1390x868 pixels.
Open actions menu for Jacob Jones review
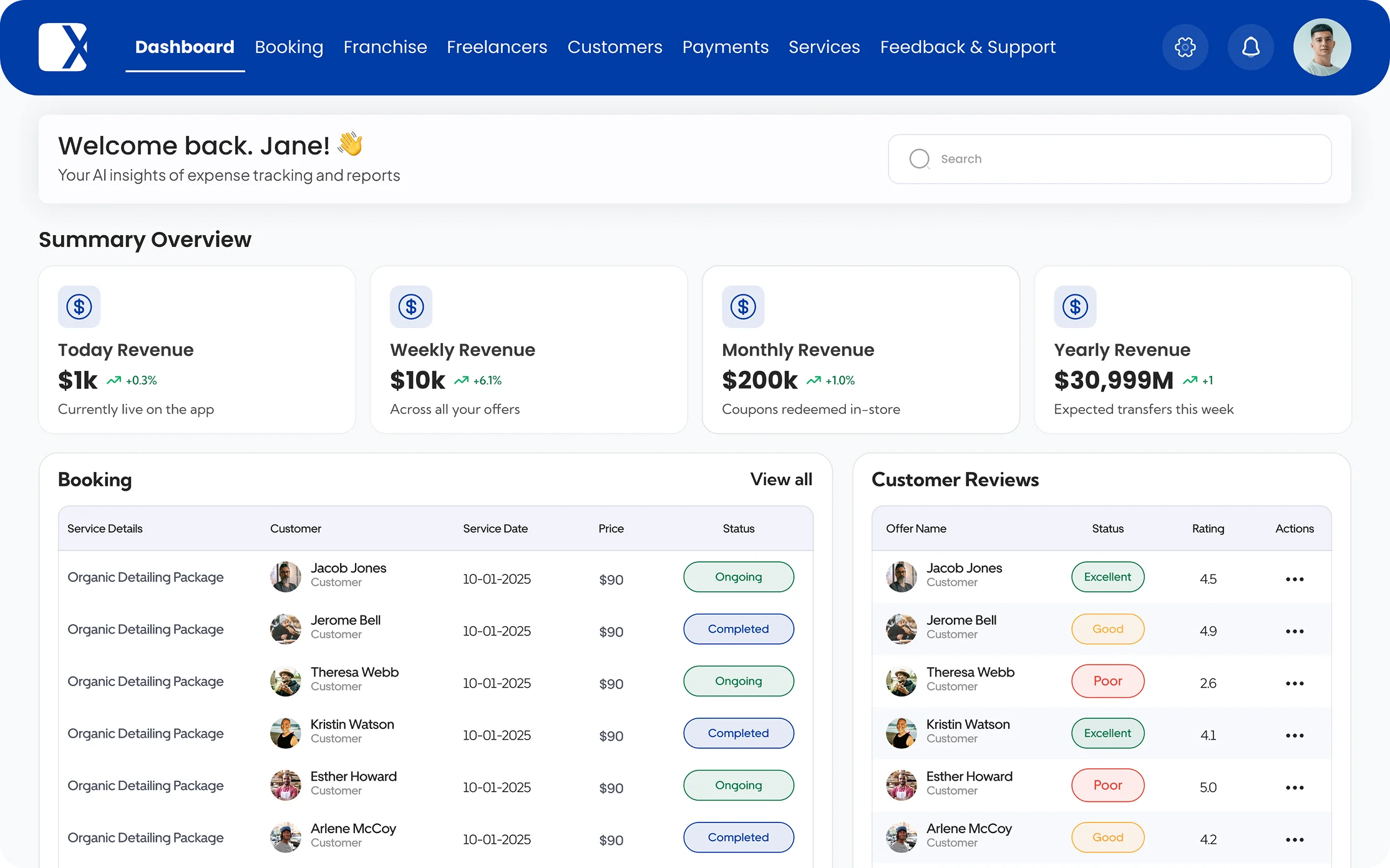[1295, 579]
